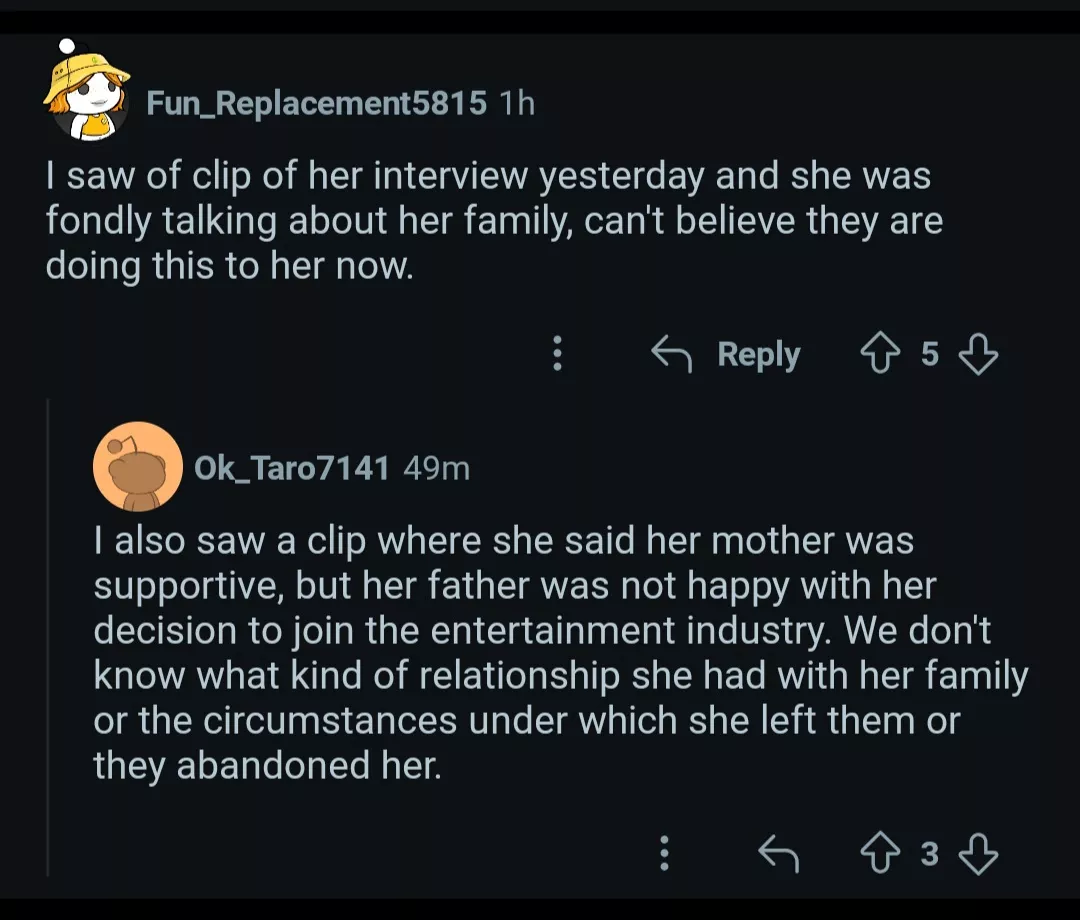Click the vote score 5
The height and width of the screenshot is (920, 1080).
click(x=930, y=354)
